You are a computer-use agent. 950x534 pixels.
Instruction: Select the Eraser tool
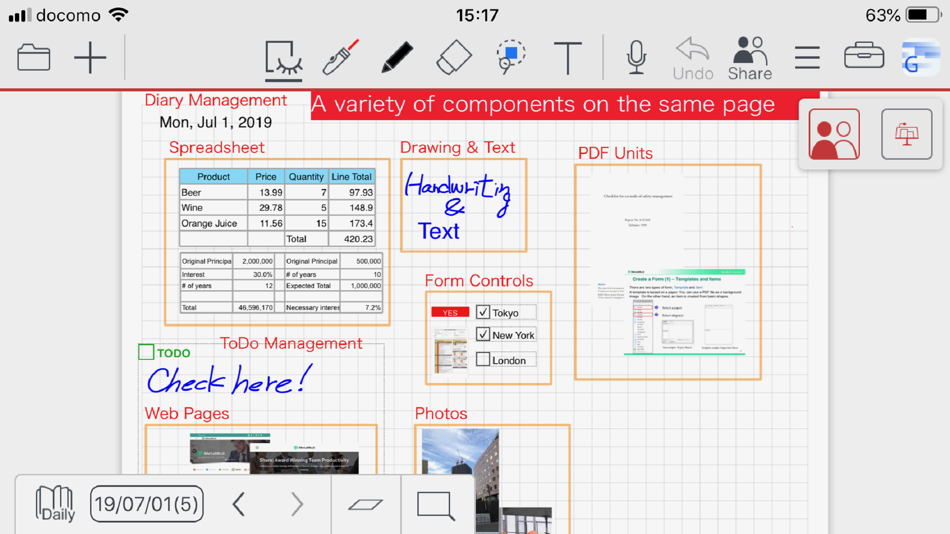click(x=454, y=58)
